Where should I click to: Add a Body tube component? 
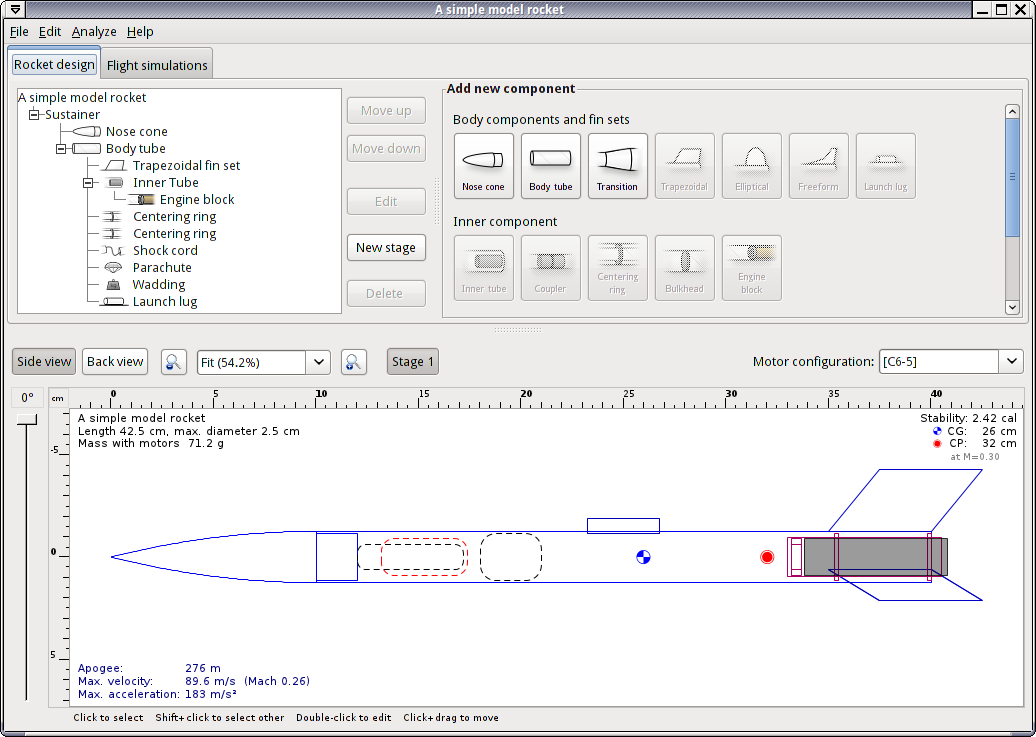coord(550,166)
